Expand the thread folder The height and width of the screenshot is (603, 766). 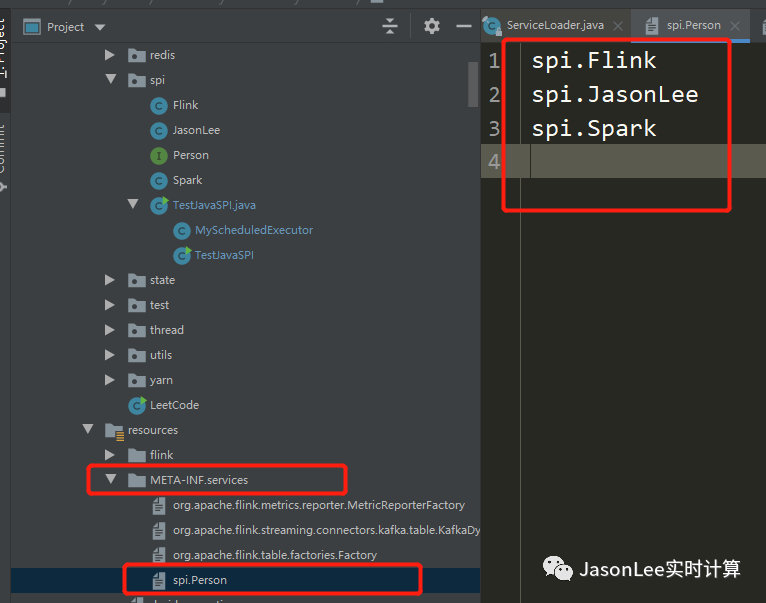click(x=110, y=330)
